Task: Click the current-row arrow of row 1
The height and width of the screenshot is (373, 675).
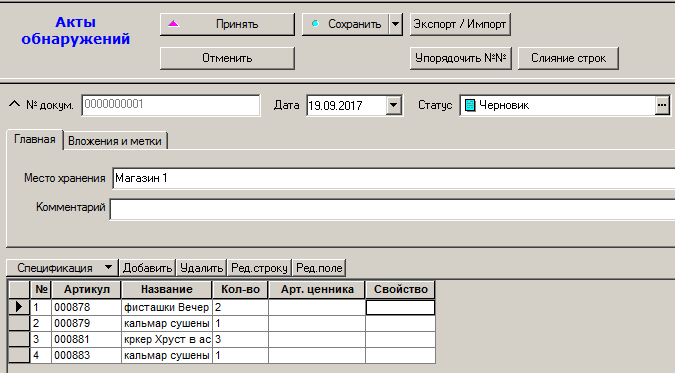Action: tap(19, 307)
